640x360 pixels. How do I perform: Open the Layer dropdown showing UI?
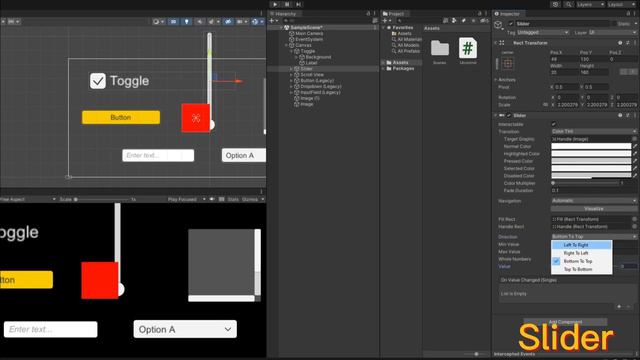(x=612, y=32)
